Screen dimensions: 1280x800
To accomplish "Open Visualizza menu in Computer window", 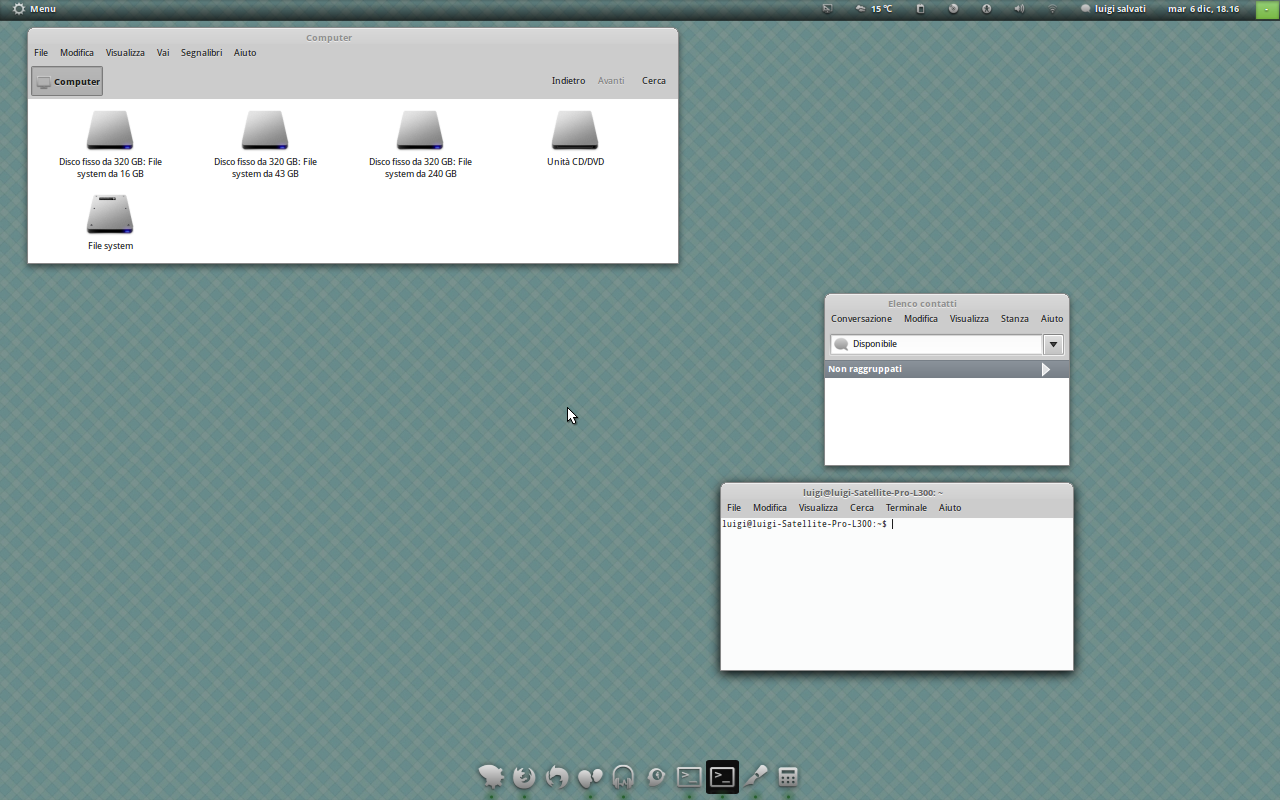I will coord(125,53).
